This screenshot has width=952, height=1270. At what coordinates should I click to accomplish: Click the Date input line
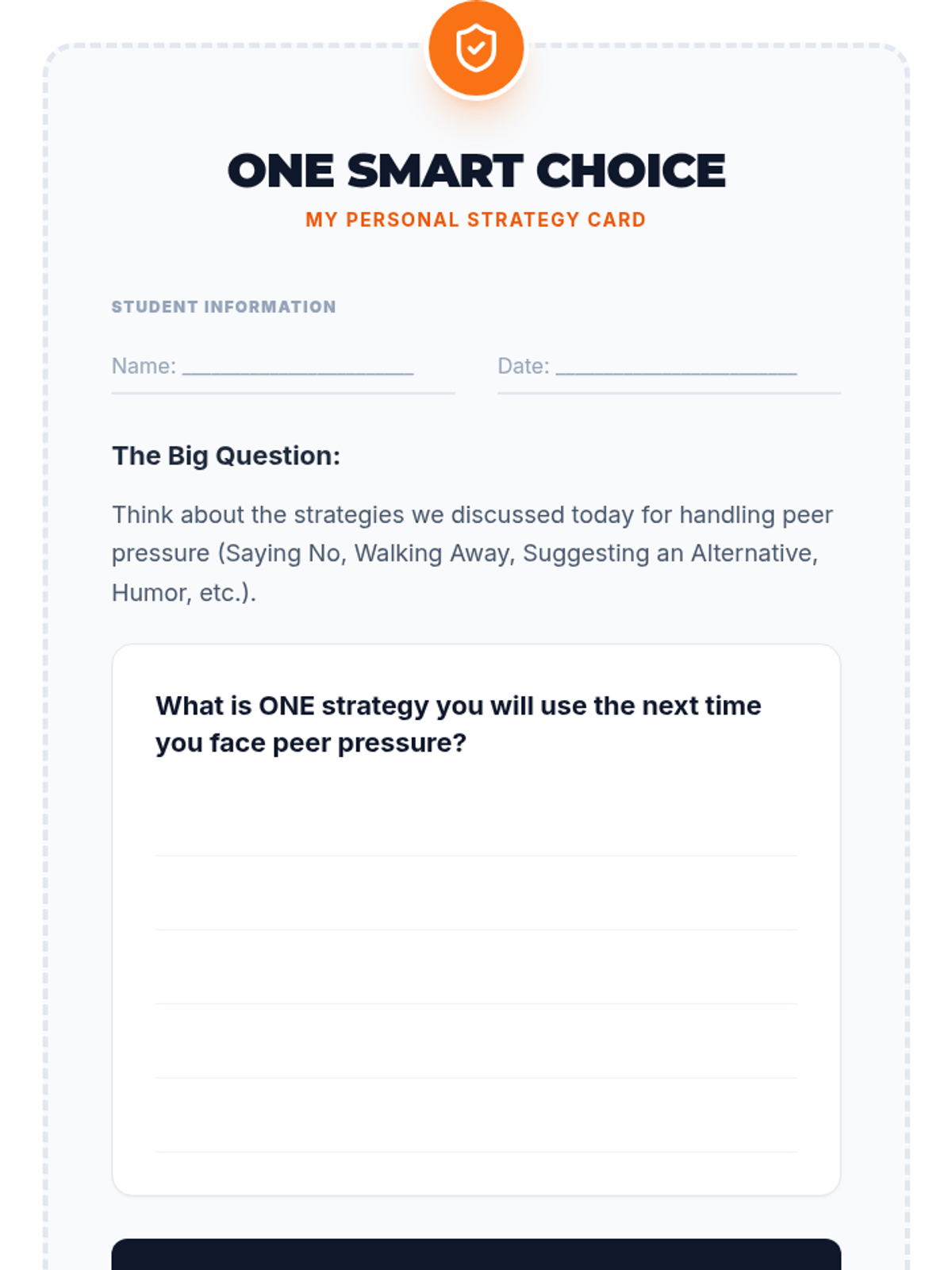tap(676, 367)
